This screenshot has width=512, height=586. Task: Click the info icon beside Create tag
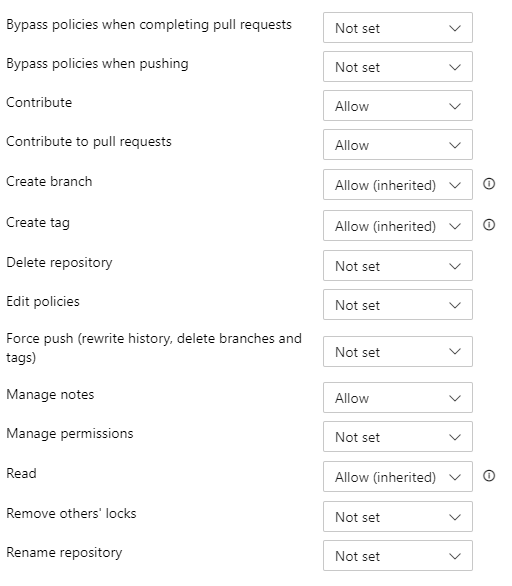pos(489,225)
